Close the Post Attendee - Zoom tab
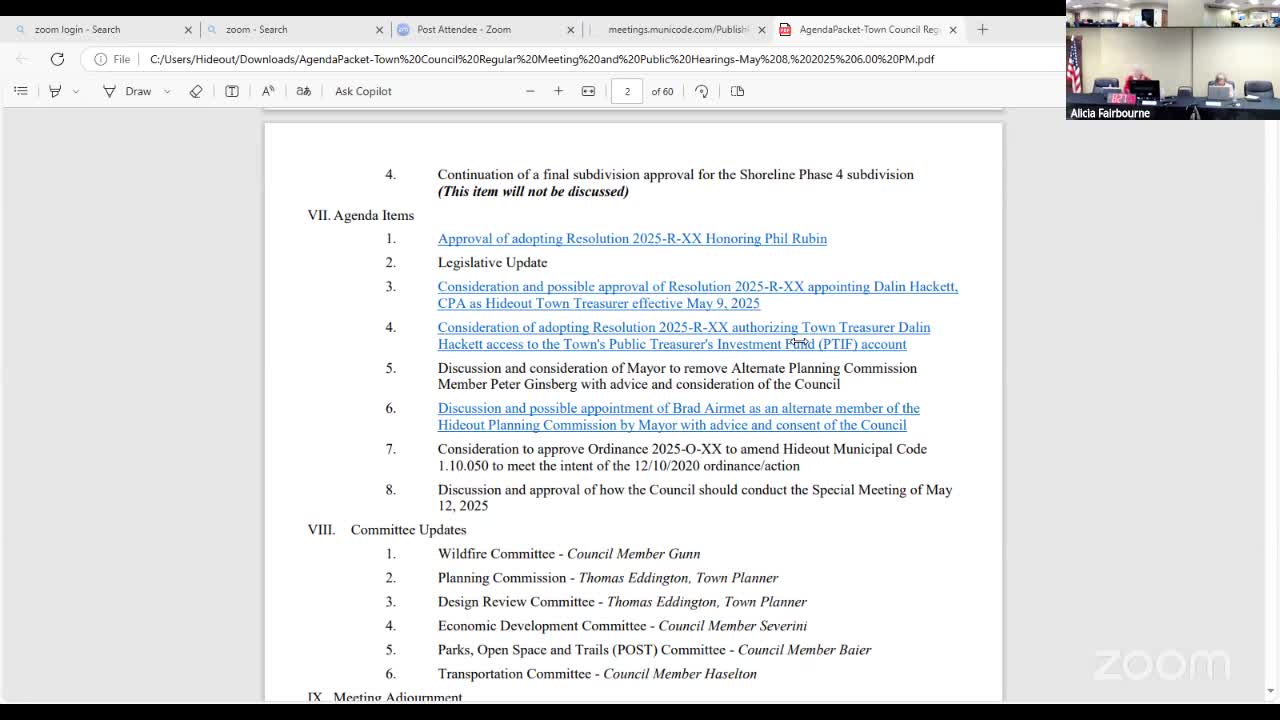 571,30
